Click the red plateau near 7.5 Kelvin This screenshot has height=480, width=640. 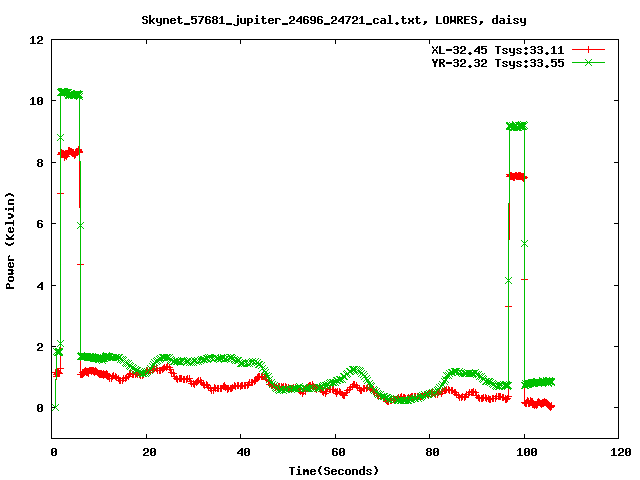click(517, 176)
